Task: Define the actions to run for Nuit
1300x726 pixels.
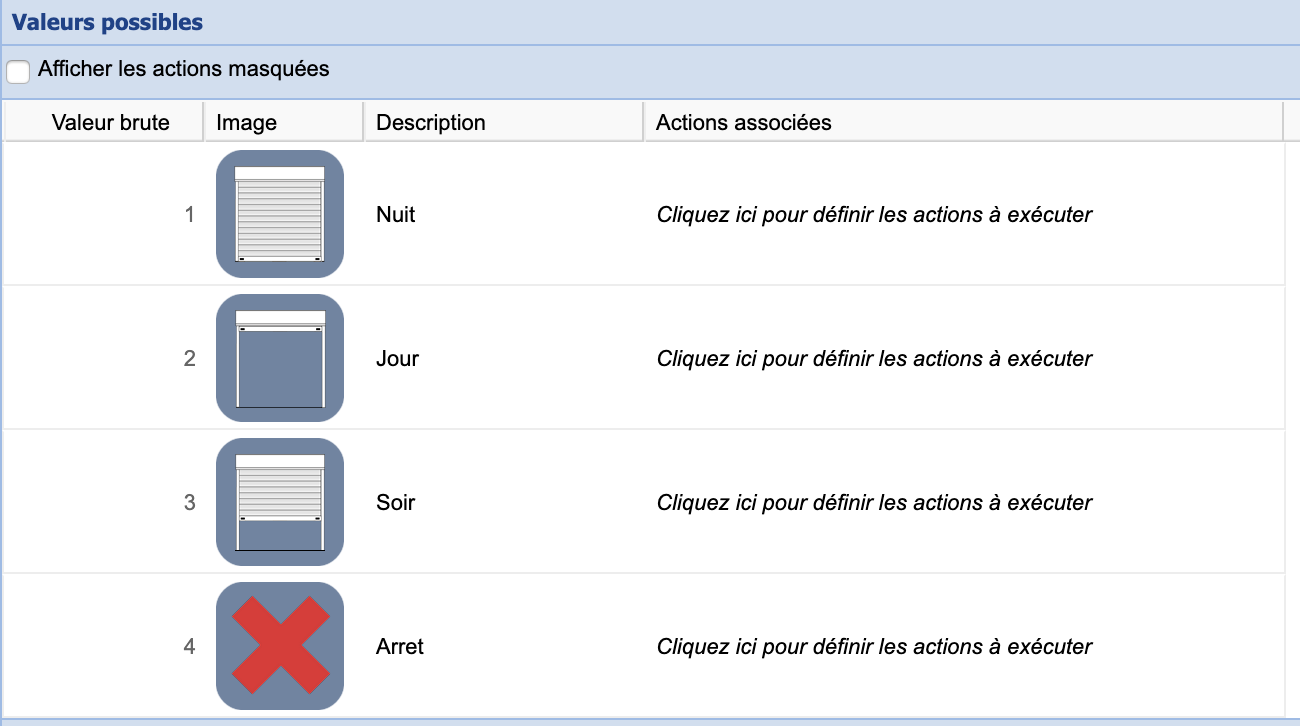Action: pyautogui.click(x=874, y=214)
